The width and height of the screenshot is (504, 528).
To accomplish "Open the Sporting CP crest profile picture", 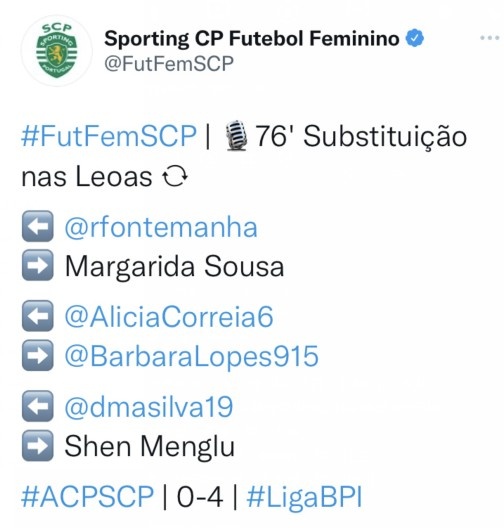I will (x=57, y=51).
